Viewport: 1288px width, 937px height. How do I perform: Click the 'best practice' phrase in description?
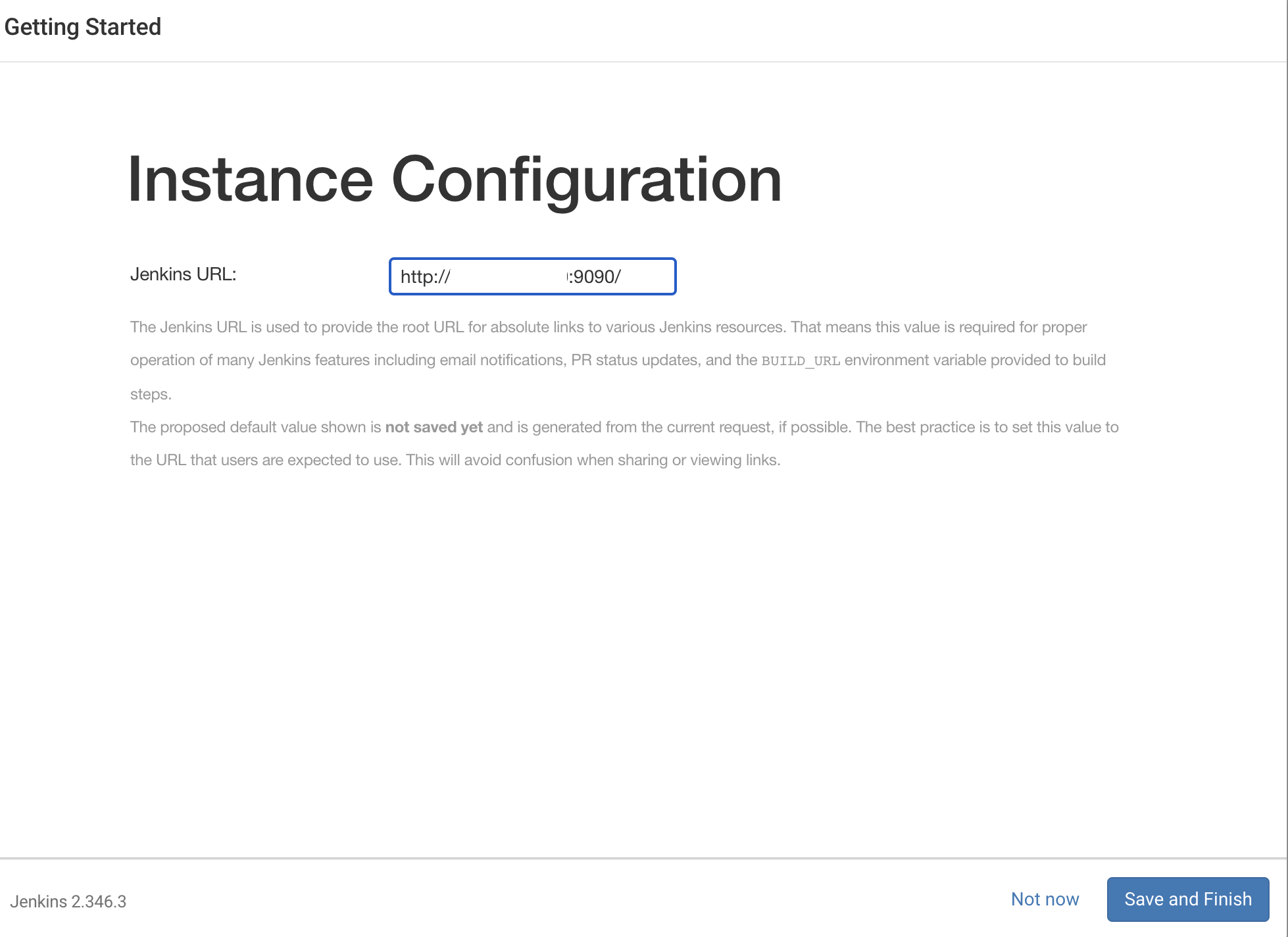click(x=930, y=427)
